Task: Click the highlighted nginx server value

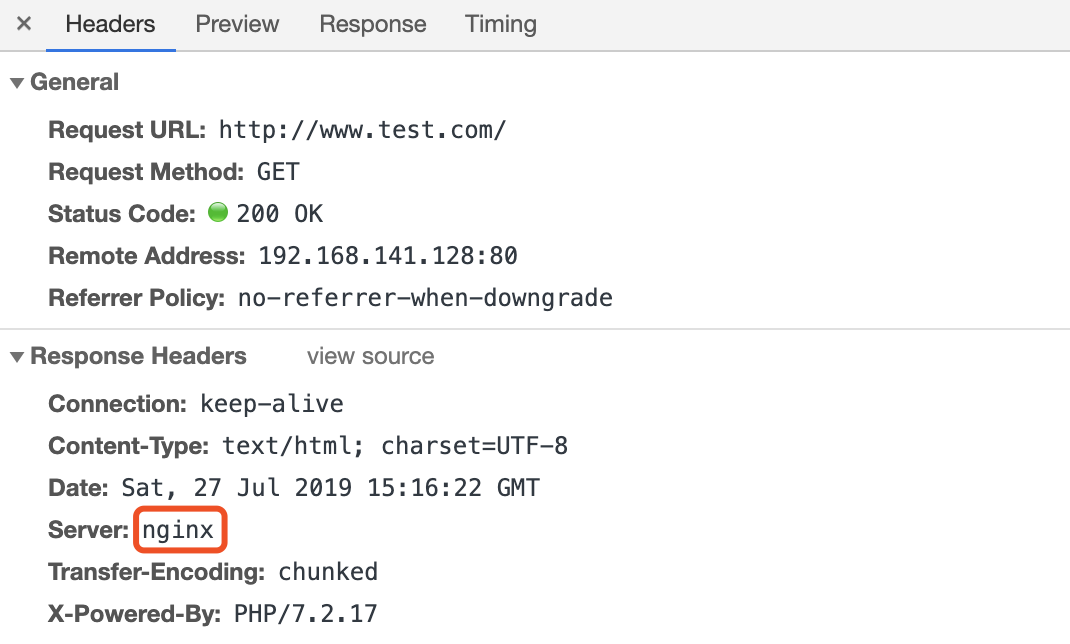Action: [x=178, y=530]
